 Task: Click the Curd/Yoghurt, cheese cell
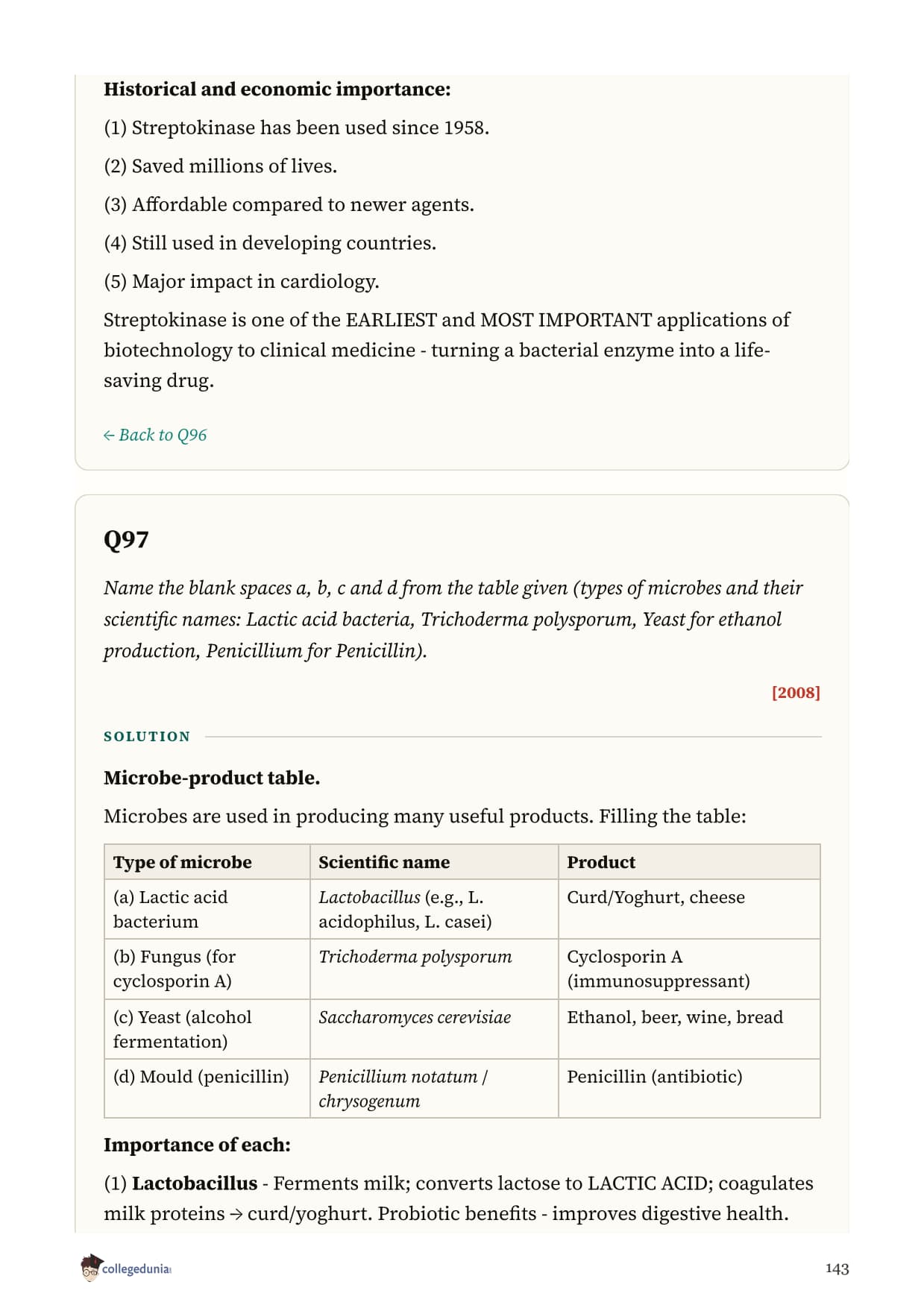click(689, 909)
